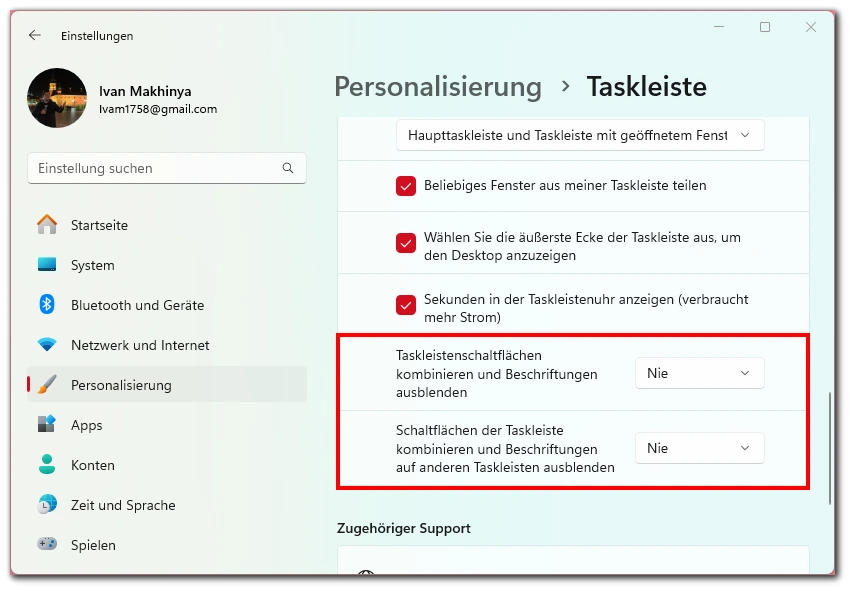Screen dimensions: 853x593
Task: Click the Ivan Makhinya profile picture
Action: click(57, 98)
